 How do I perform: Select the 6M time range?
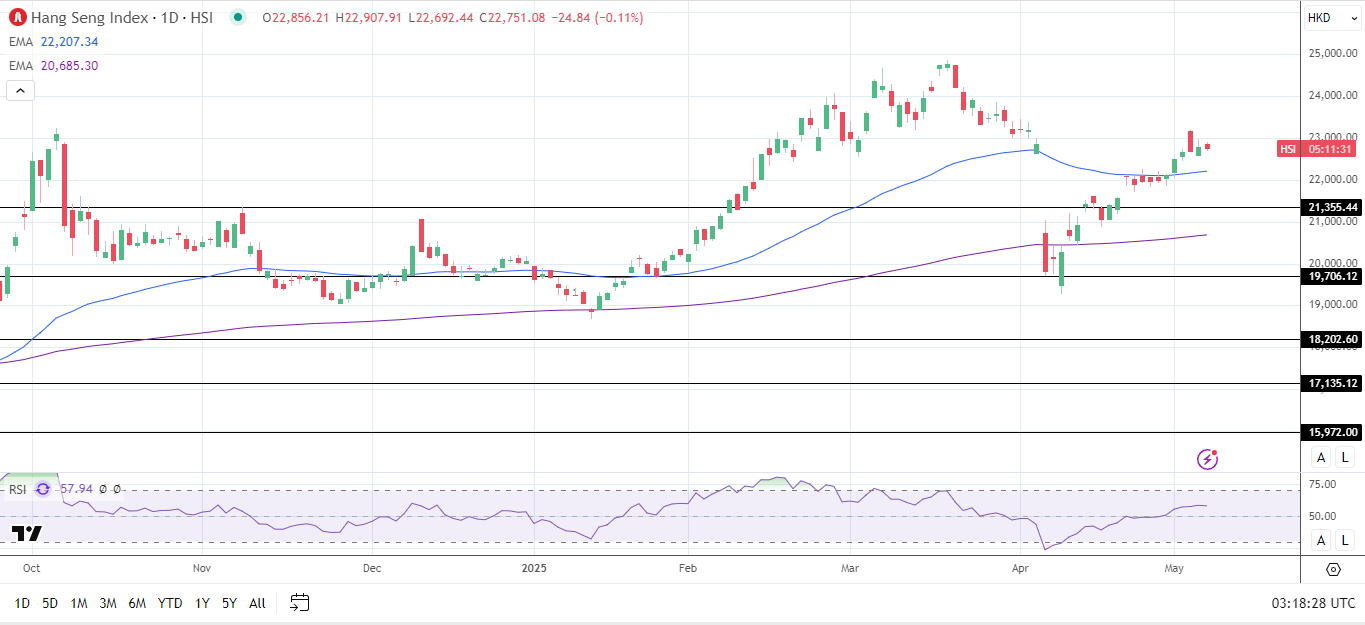[137, 603]
